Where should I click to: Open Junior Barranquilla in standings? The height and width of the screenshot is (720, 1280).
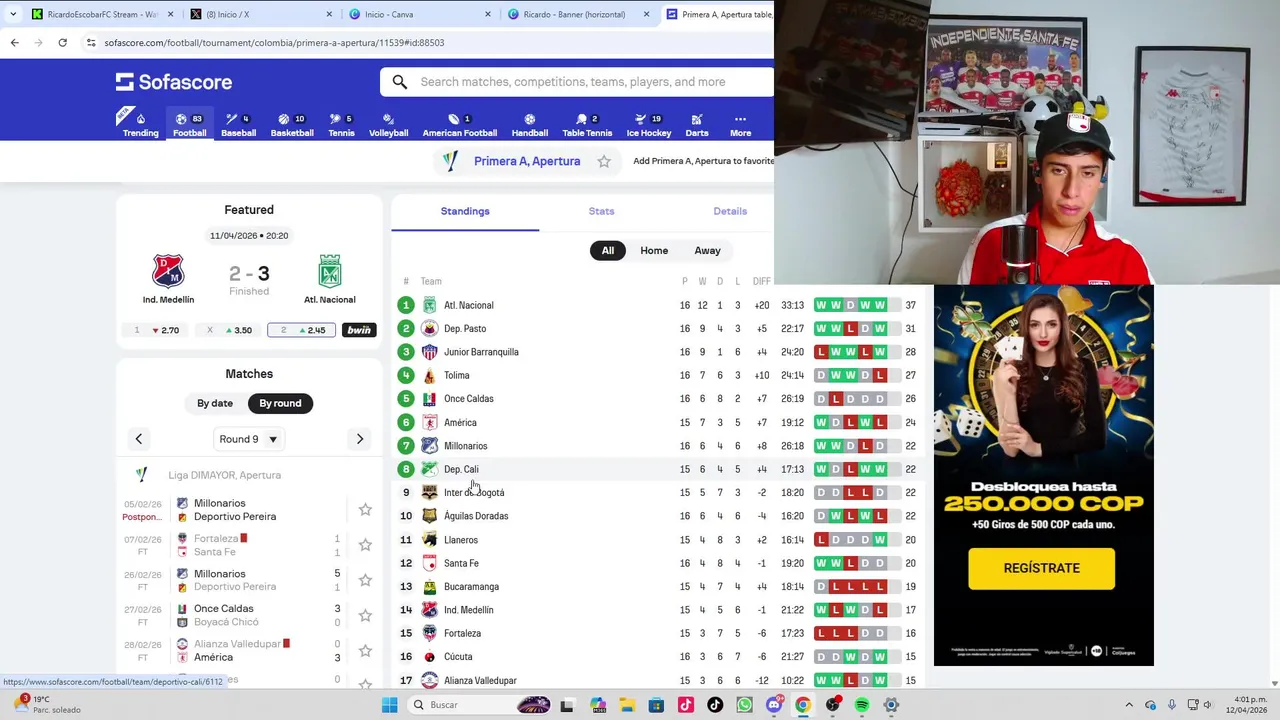481,352
